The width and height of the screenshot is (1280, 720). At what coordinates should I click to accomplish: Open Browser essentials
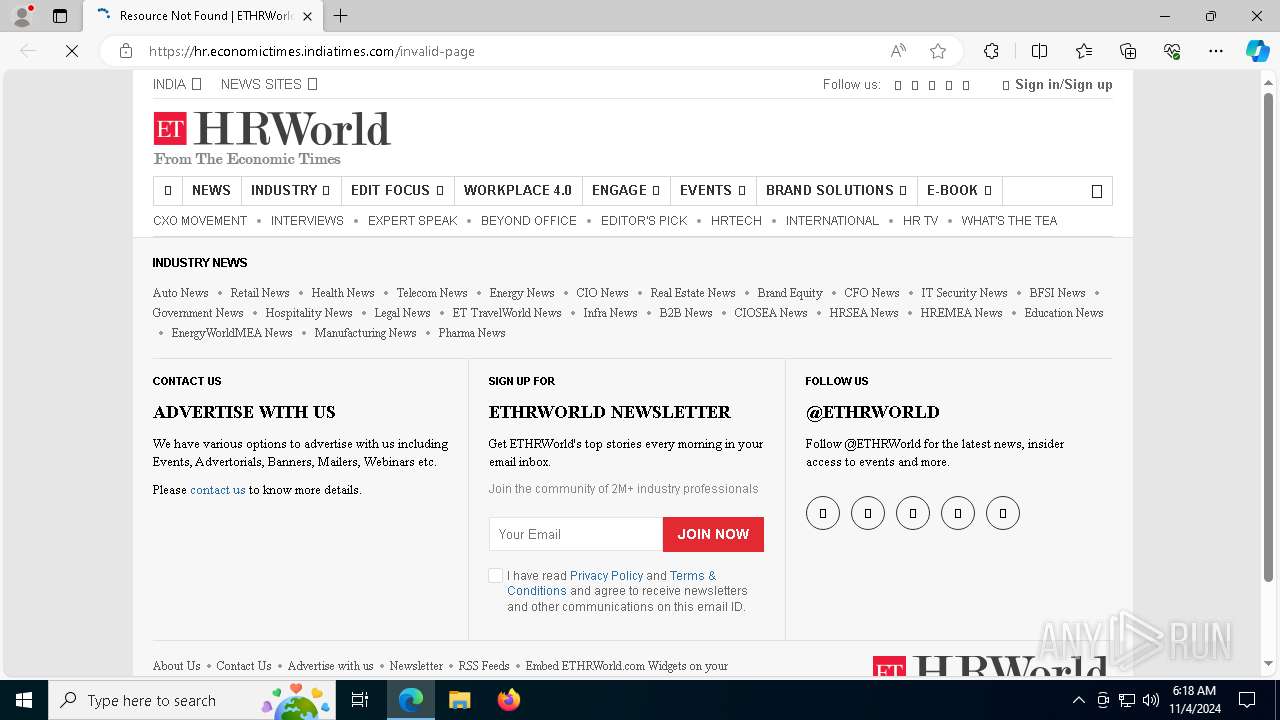pos(1172,51)
